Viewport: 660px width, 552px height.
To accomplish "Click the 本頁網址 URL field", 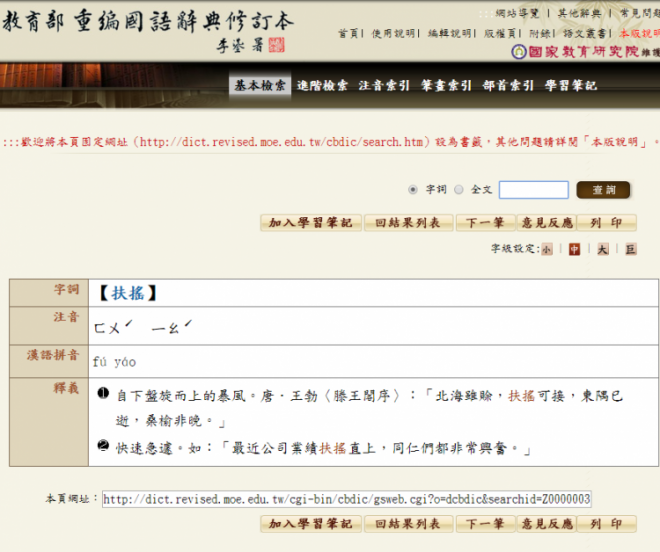I will click(347, 499).
